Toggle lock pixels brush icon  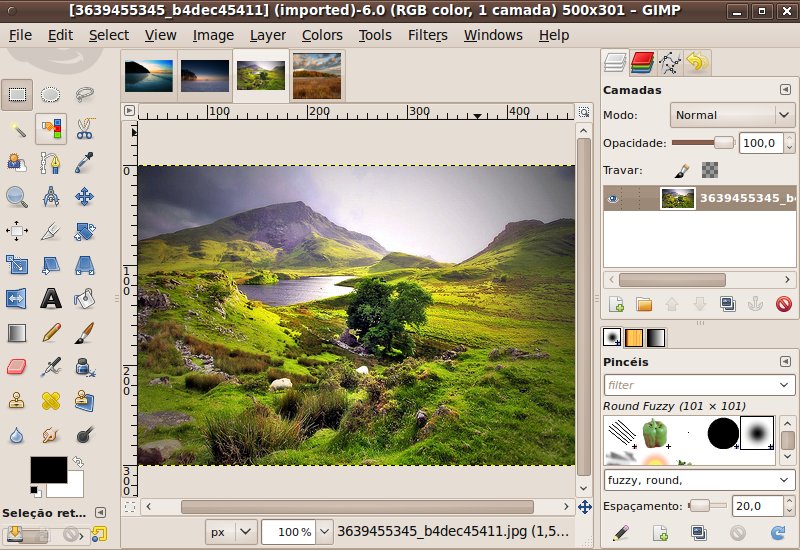682,170
